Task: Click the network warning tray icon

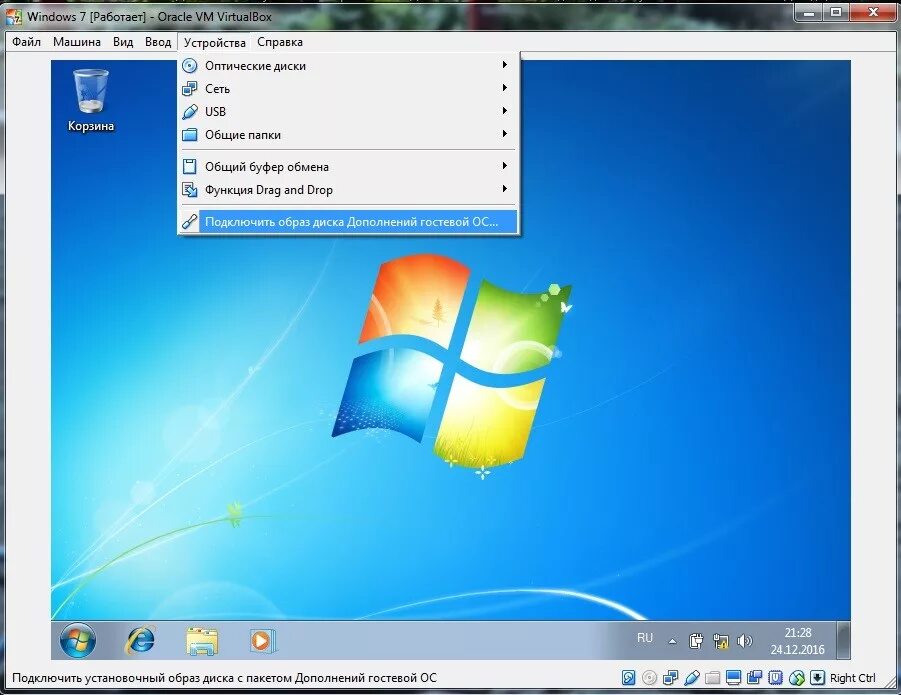Action: coord(721,640)
